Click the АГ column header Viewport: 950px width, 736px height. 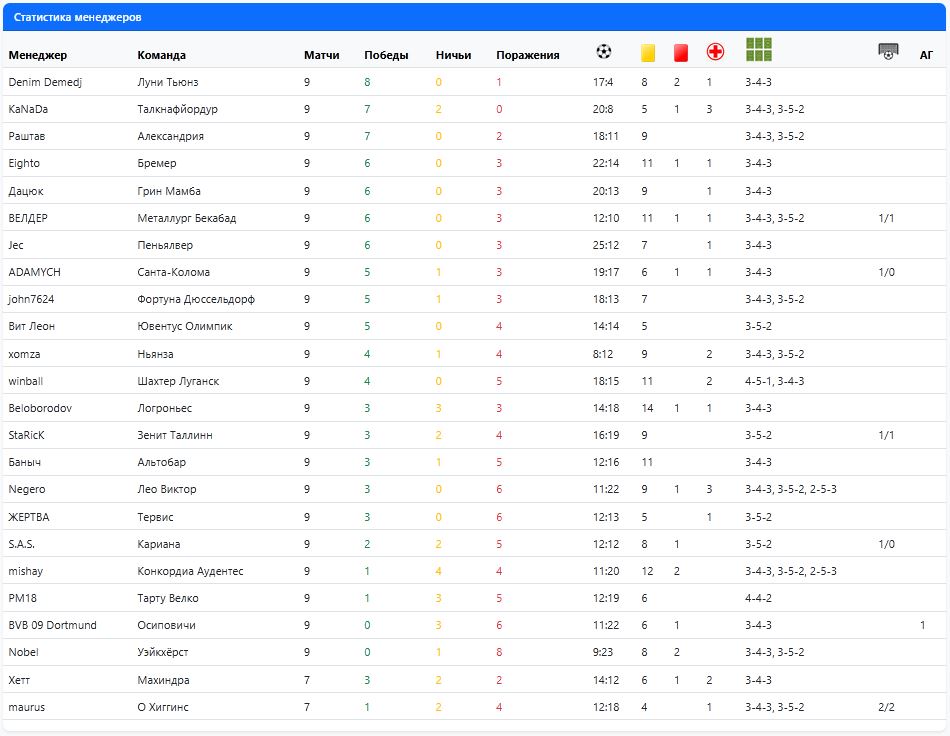click(x=926, y=55)
